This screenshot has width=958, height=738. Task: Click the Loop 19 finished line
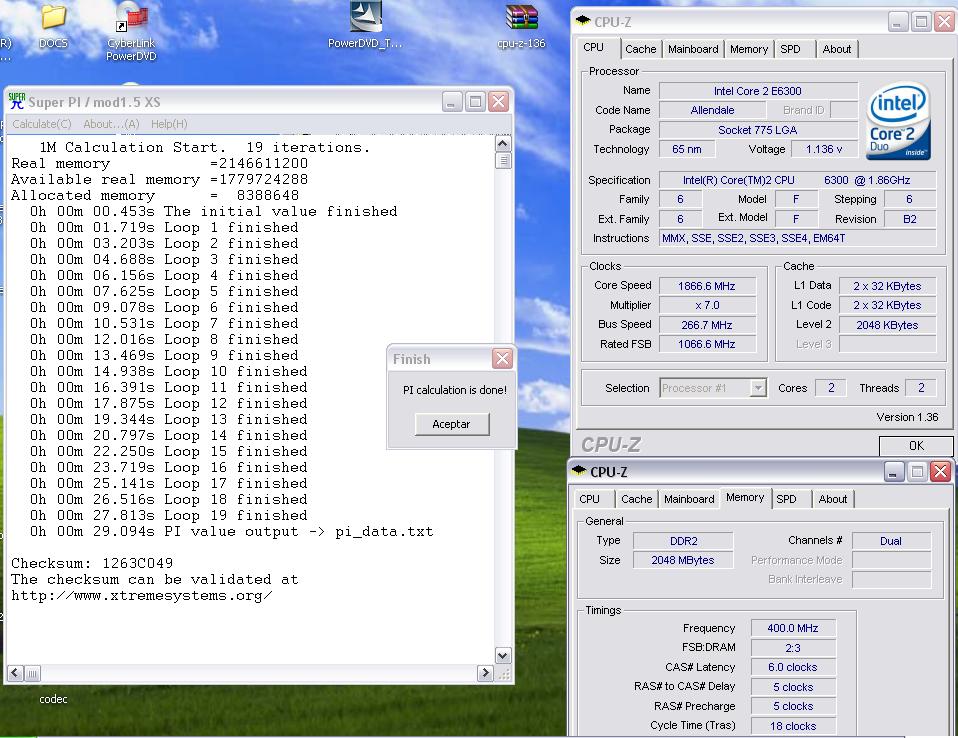pyautogui.click(x=169, y=516)
